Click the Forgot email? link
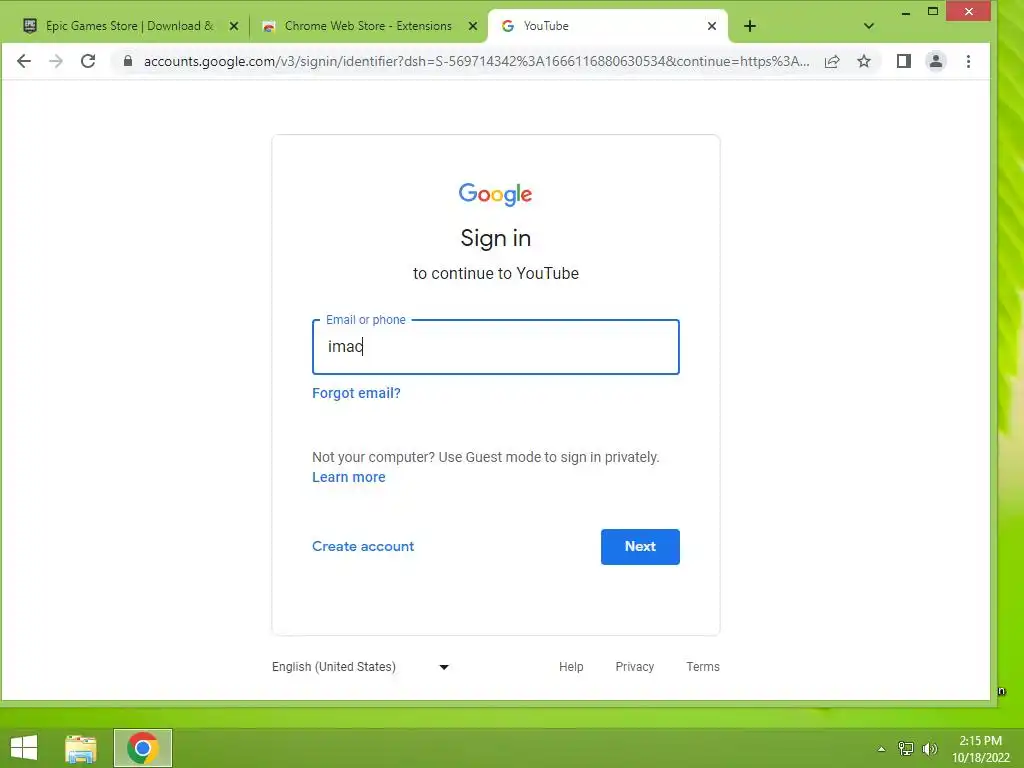1024x768 pixels. [357, 393]
